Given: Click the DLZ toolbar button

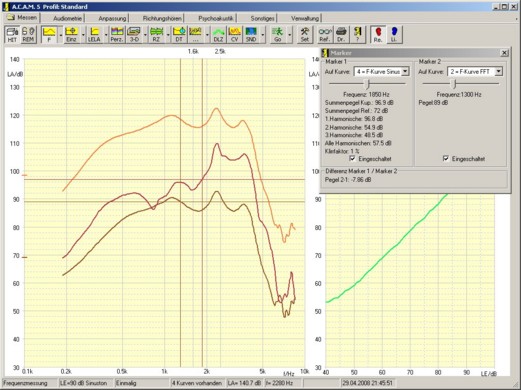Looking at the screenshot, I should [x=218, y=35].
